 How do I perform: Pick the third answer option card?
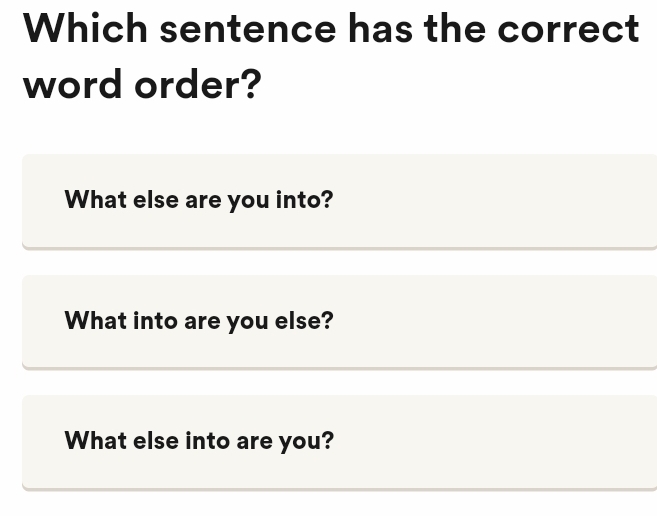coord(339,441)
